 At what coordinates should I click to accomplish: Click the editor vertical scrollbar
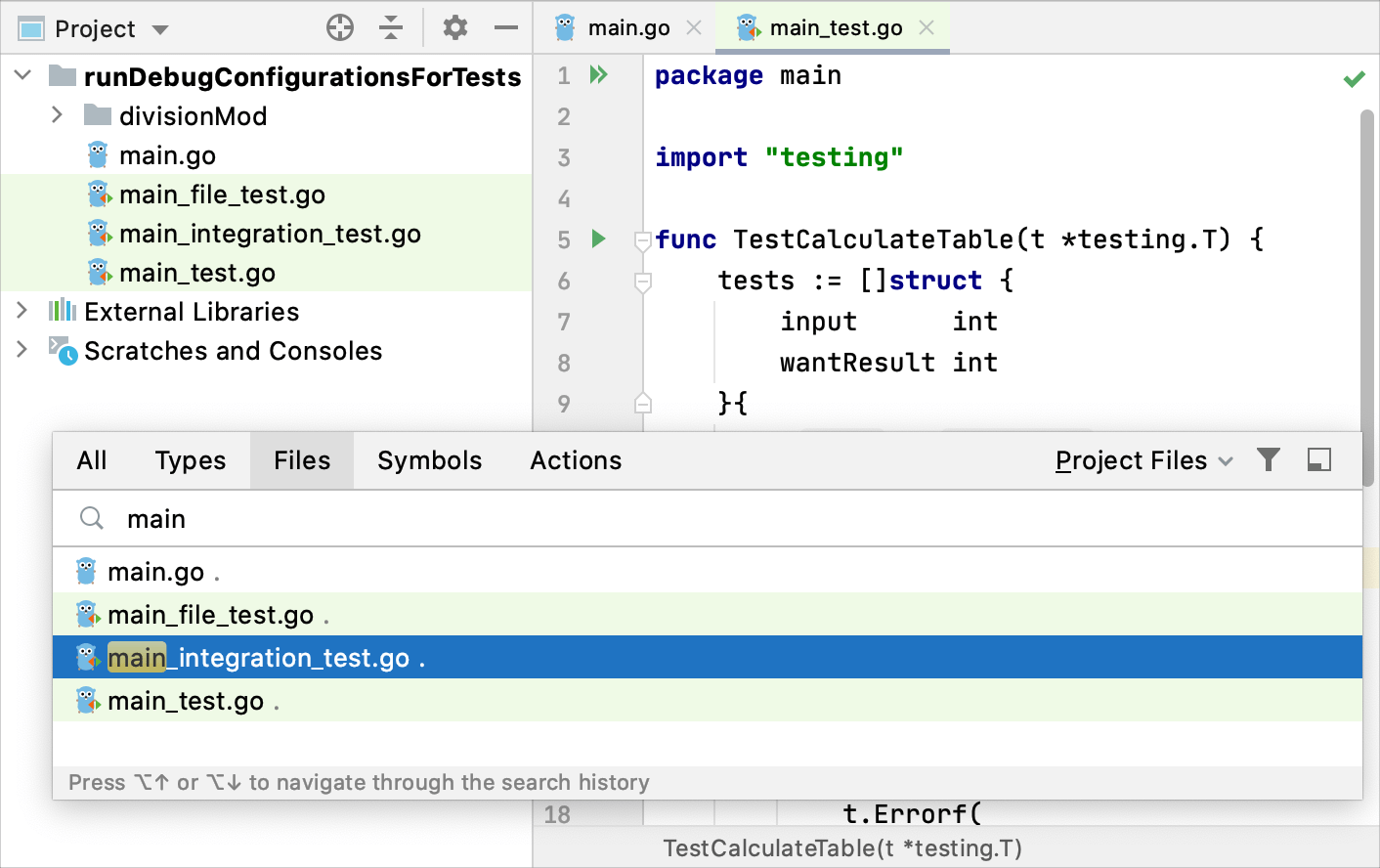1367,299
